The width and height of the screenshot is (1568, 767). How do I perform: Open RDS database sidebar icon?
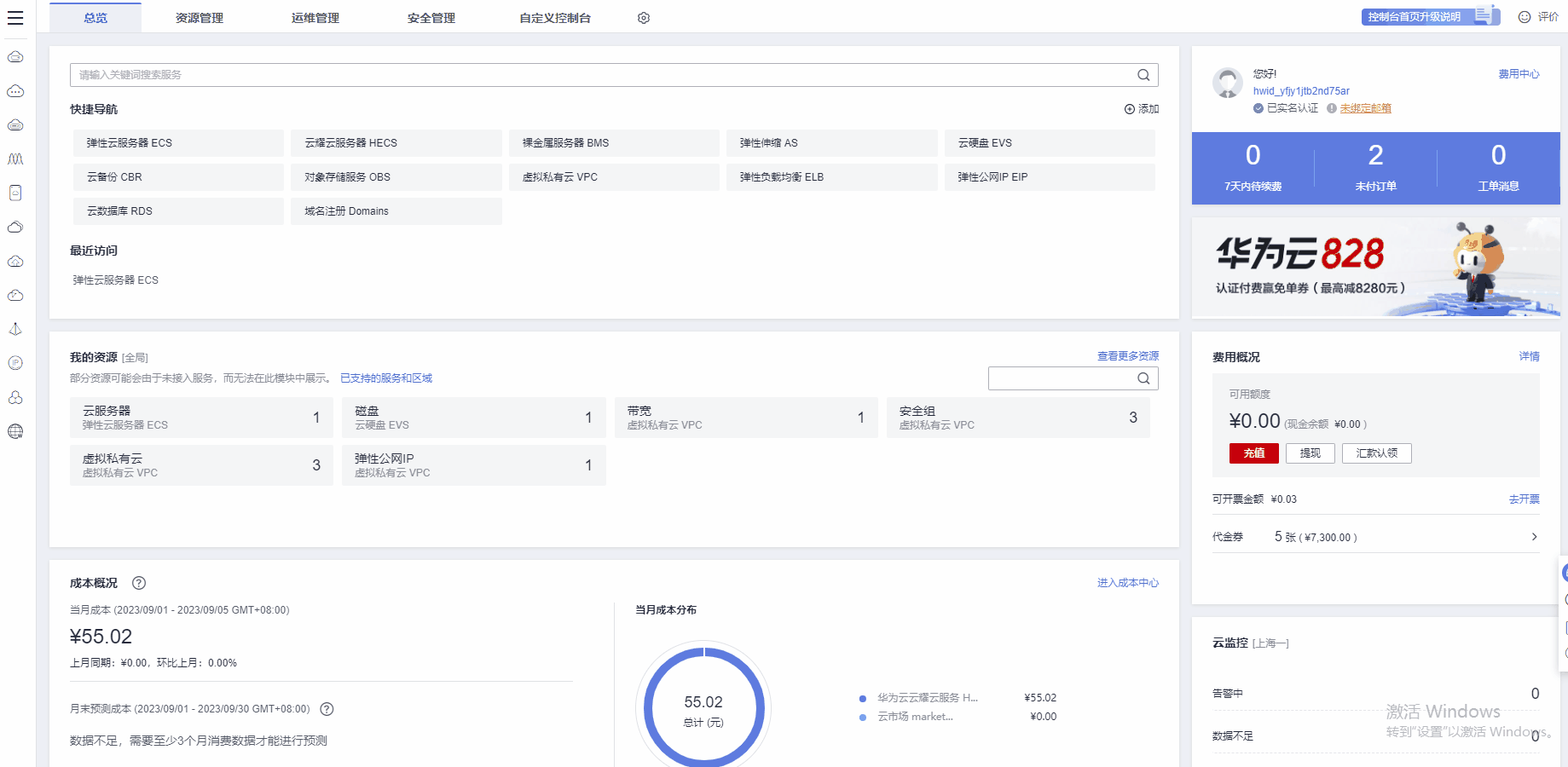tap(15, 398)
